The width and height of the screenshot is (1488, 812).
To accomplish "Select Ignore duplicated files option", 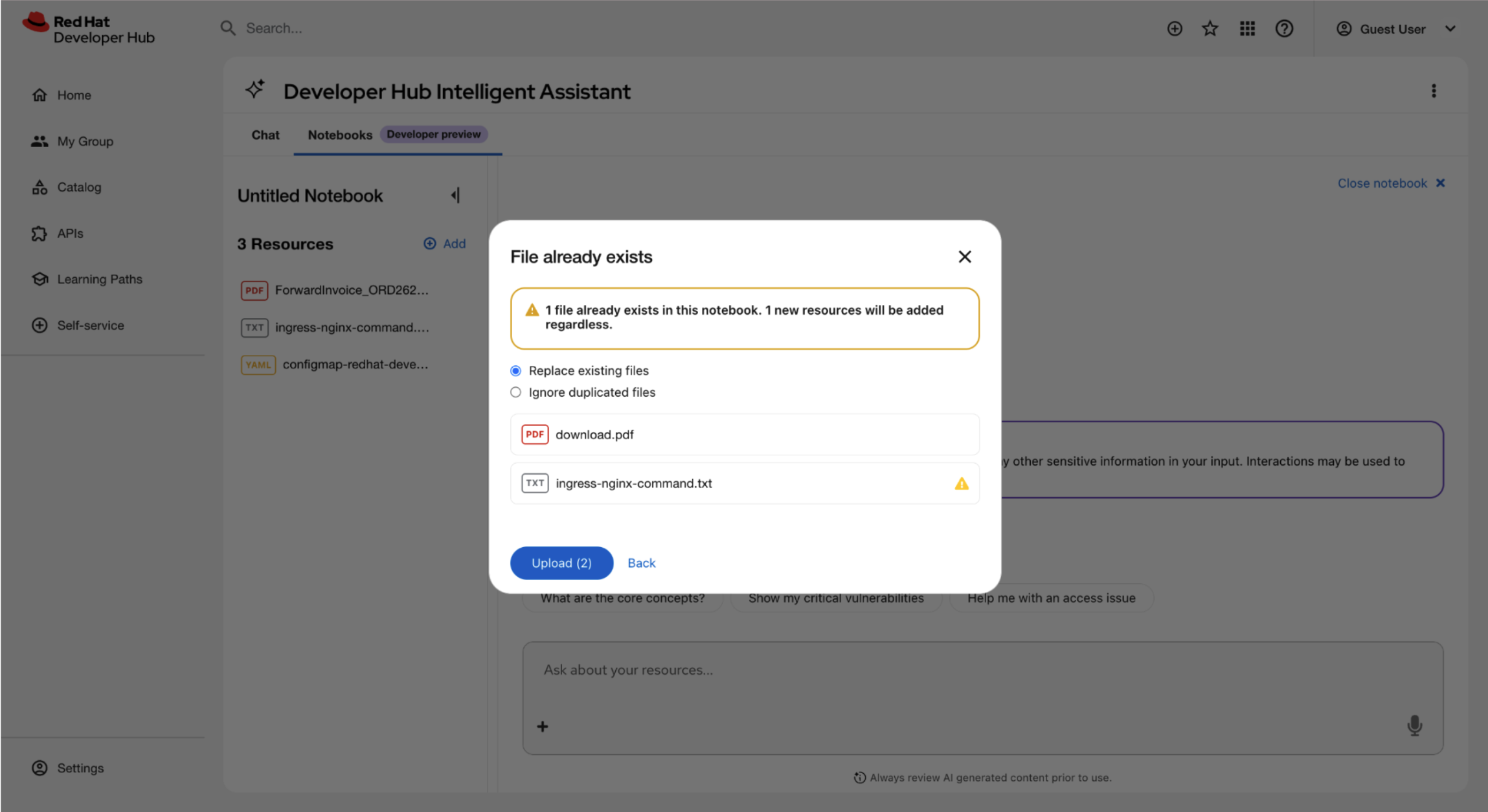I will click(515, 392).
